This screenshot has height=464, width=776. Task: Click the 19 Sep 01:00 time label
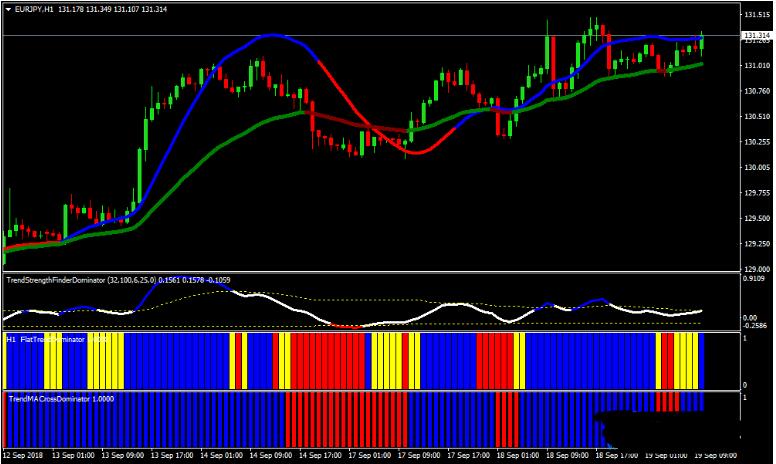tap(666, 455)
